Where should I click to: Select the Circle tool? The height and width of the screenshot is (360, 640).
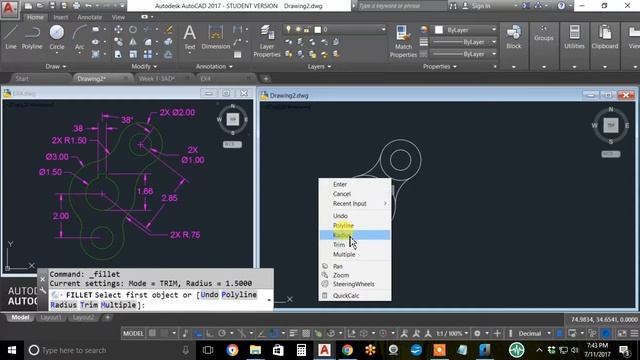click(x=57, y=38)
